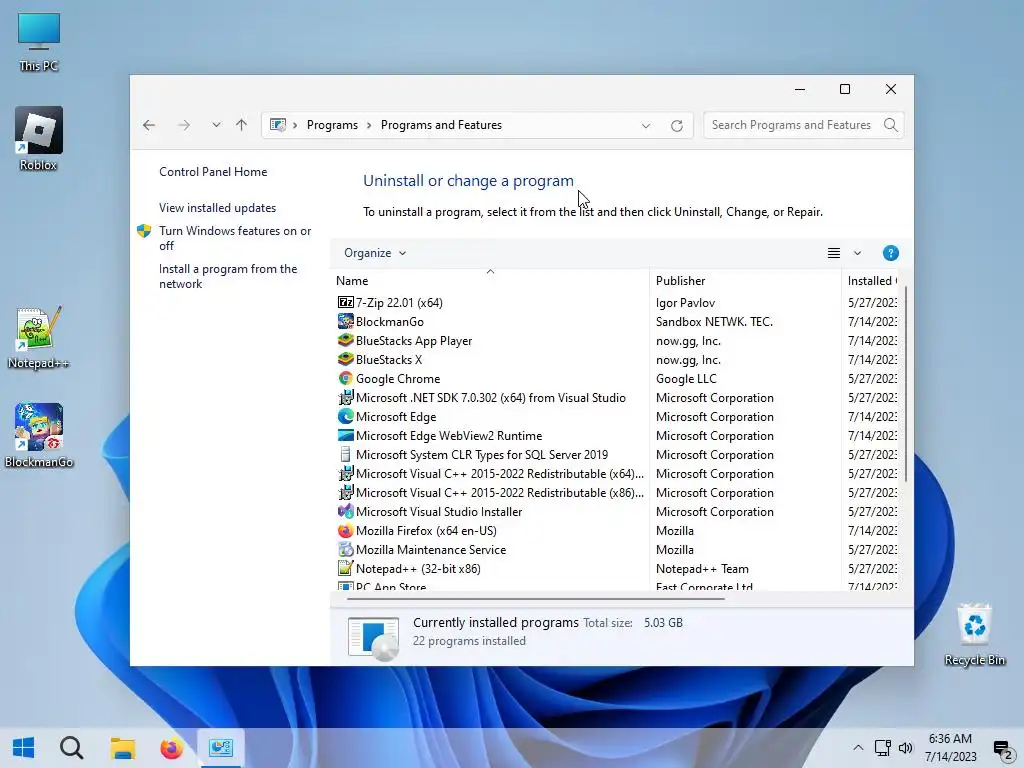Select Mozilla Maintenance Service icon
1024x768 pixels.
345,549
